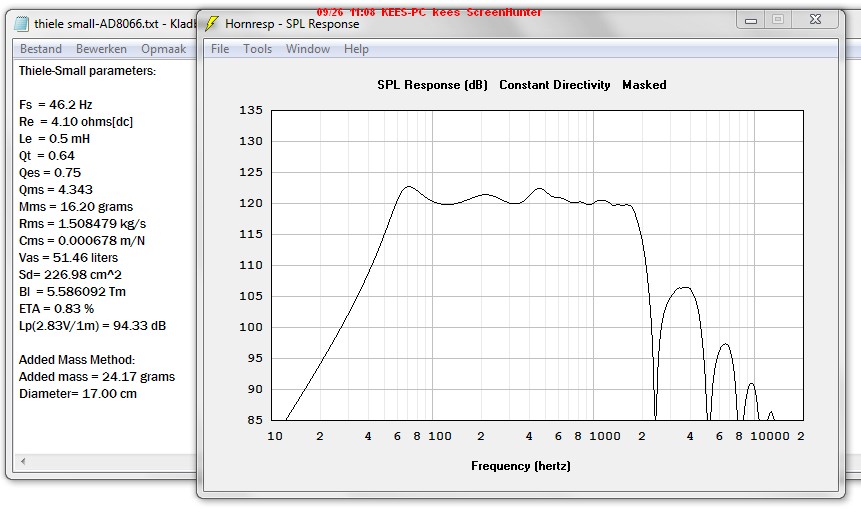This screenshot has width=861, height=513.
Task: Click the 'Vas = 51.46 liters' line
Action: 69,258
